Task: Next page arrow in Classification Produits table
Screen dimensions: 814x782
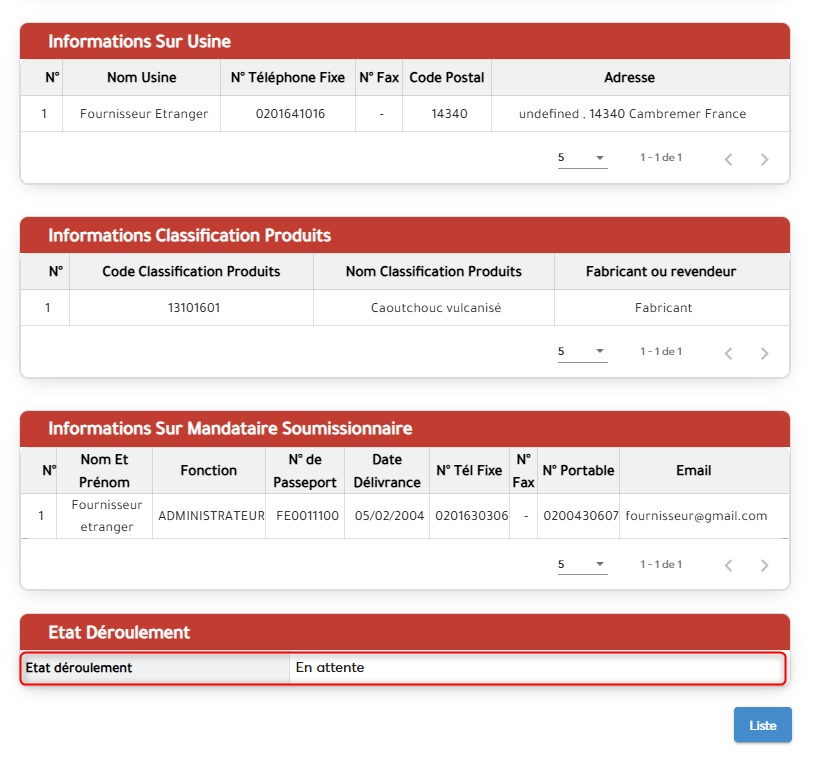Action: click(764, 353)
